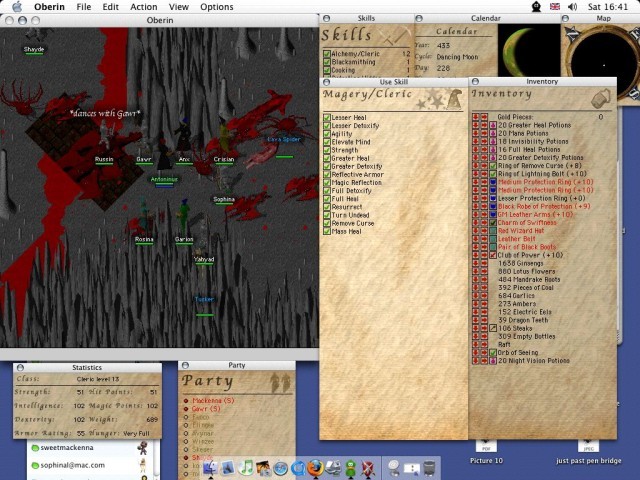Viewport: 640px width, 480px height.
Task: Click the sweetmackenna buddy entry
Action: tap(67, 448)
